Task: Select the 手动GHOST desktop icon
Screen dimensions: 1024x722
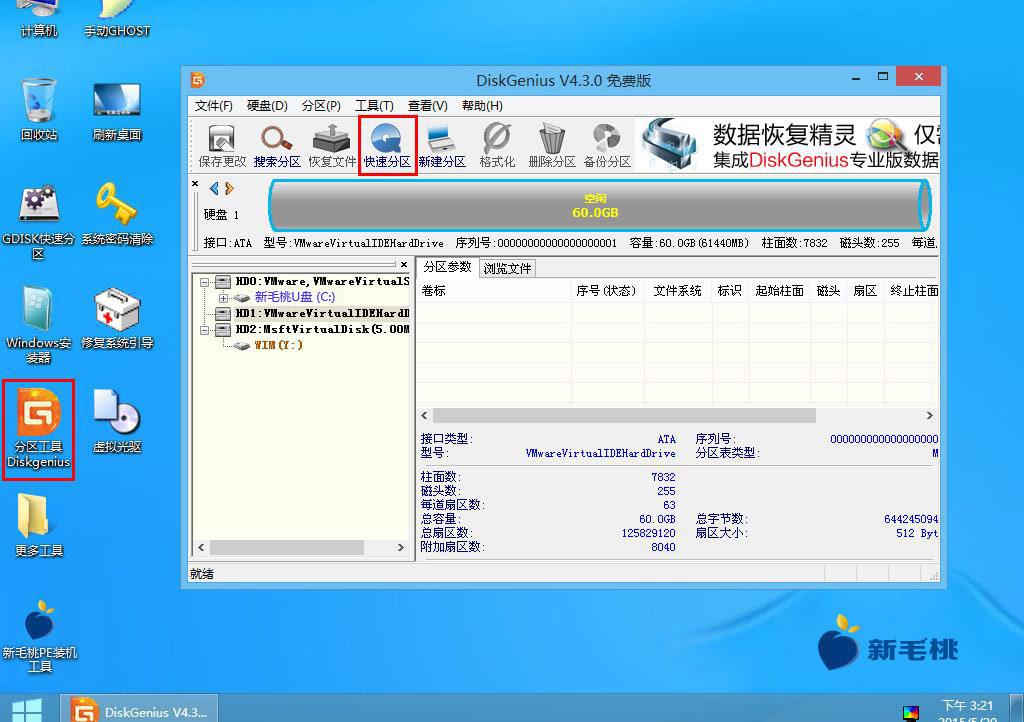Action: point(117,20)
